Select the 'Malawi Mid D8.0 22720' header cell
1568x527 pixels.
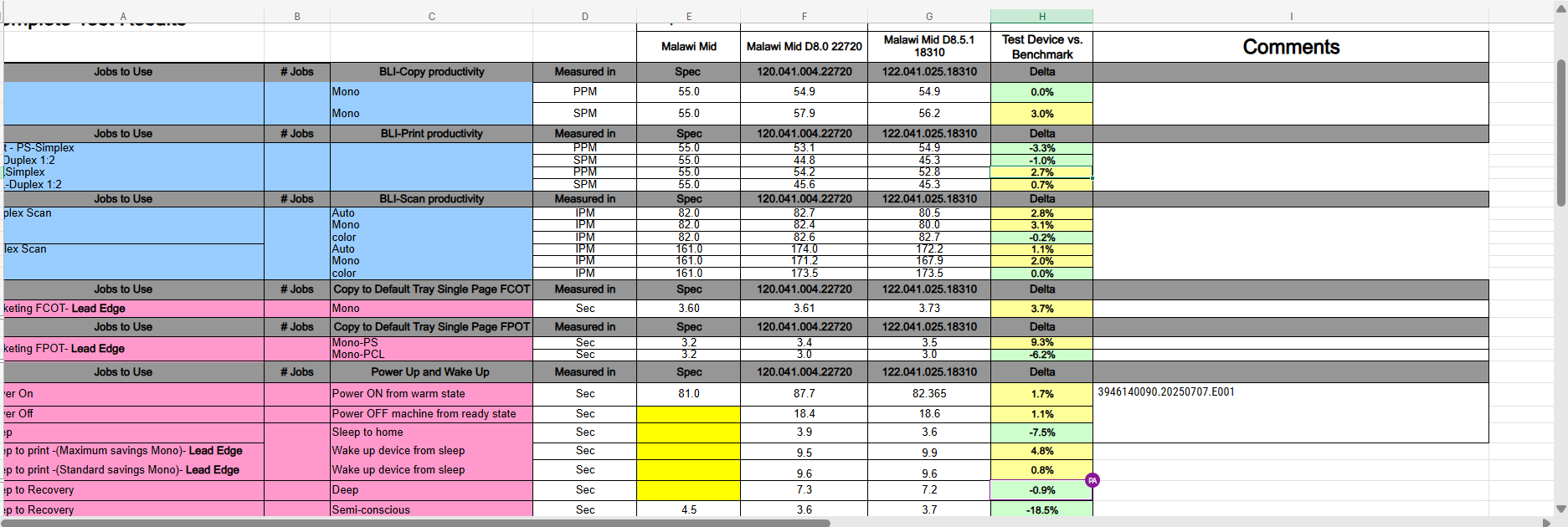coord(804,47)
